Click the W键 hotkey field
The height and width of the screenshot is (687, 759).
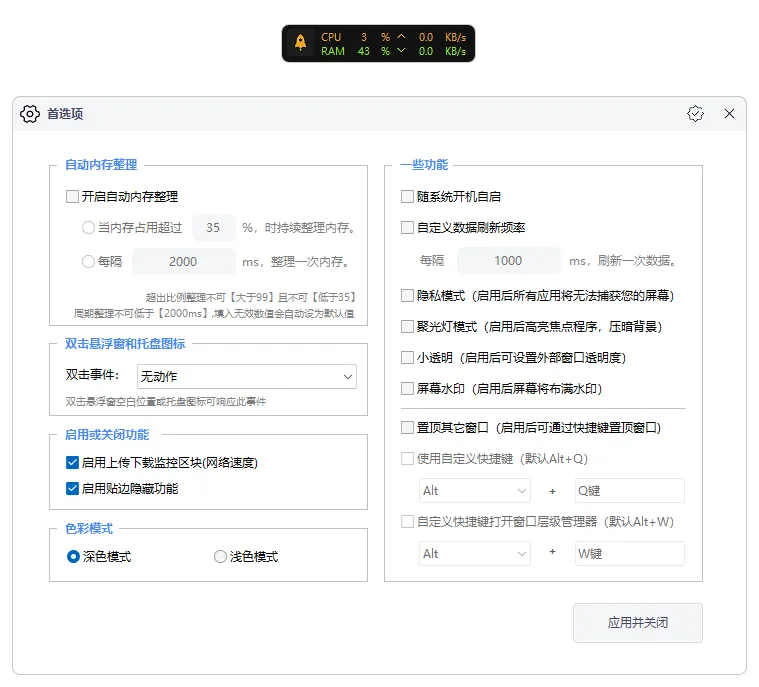click(x=630, y=553)
